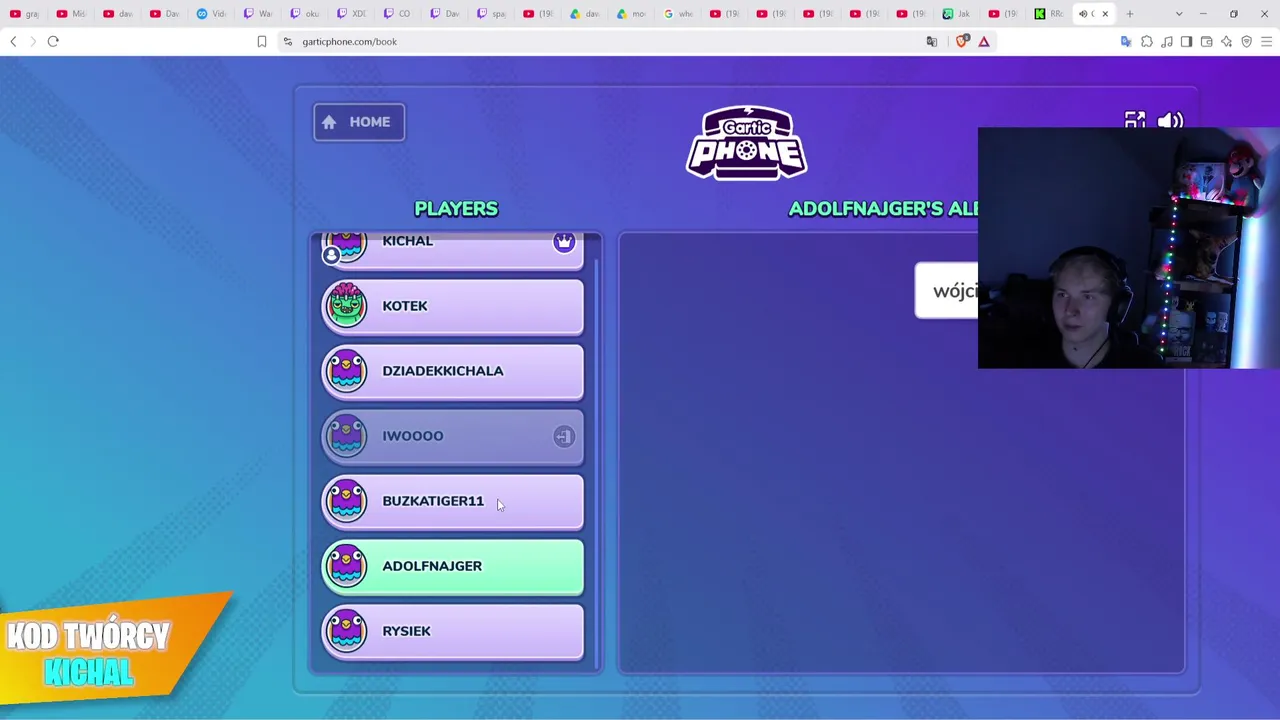
Task: Click the left-game icon next to IWOOOO
Action: pos(564,436)
